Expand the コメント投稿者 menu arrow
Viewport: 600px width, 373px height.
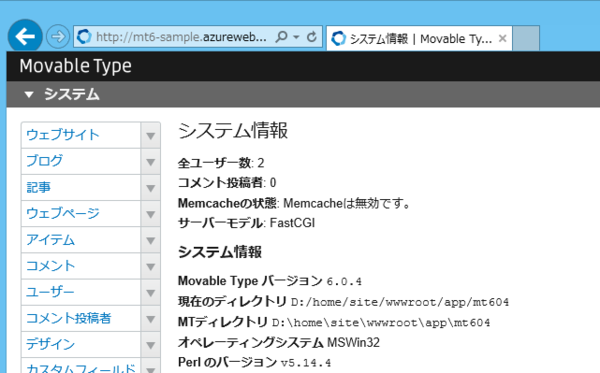coord(150,319)
